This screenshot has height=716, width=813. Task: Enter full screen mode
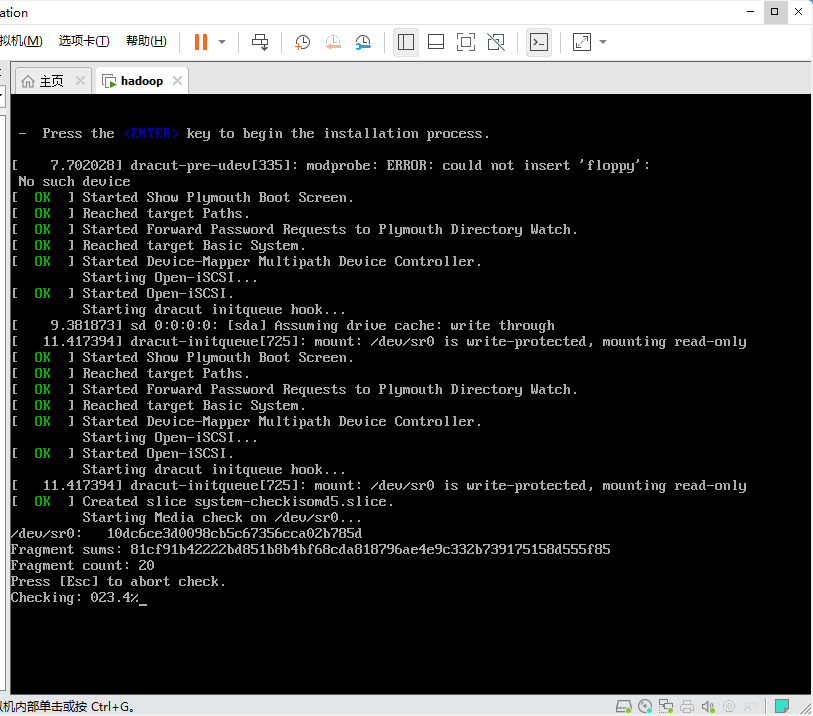[x=466, y=42]
